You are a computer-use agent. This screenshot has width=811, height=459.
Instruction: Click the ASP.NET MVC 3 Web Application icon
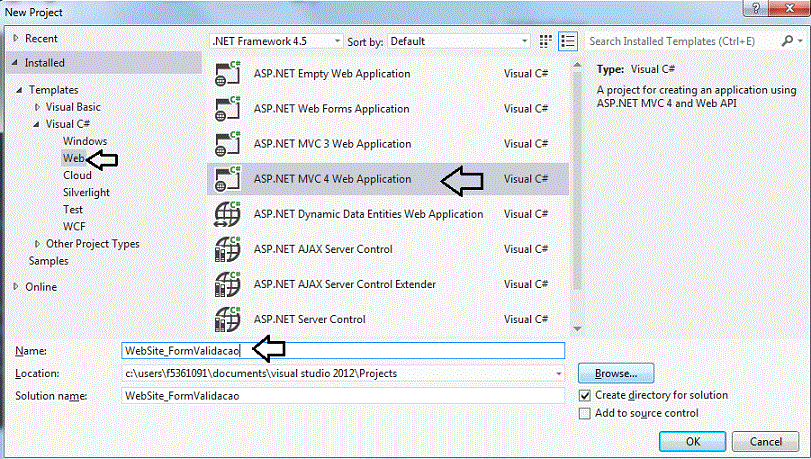tap(228, 144)
